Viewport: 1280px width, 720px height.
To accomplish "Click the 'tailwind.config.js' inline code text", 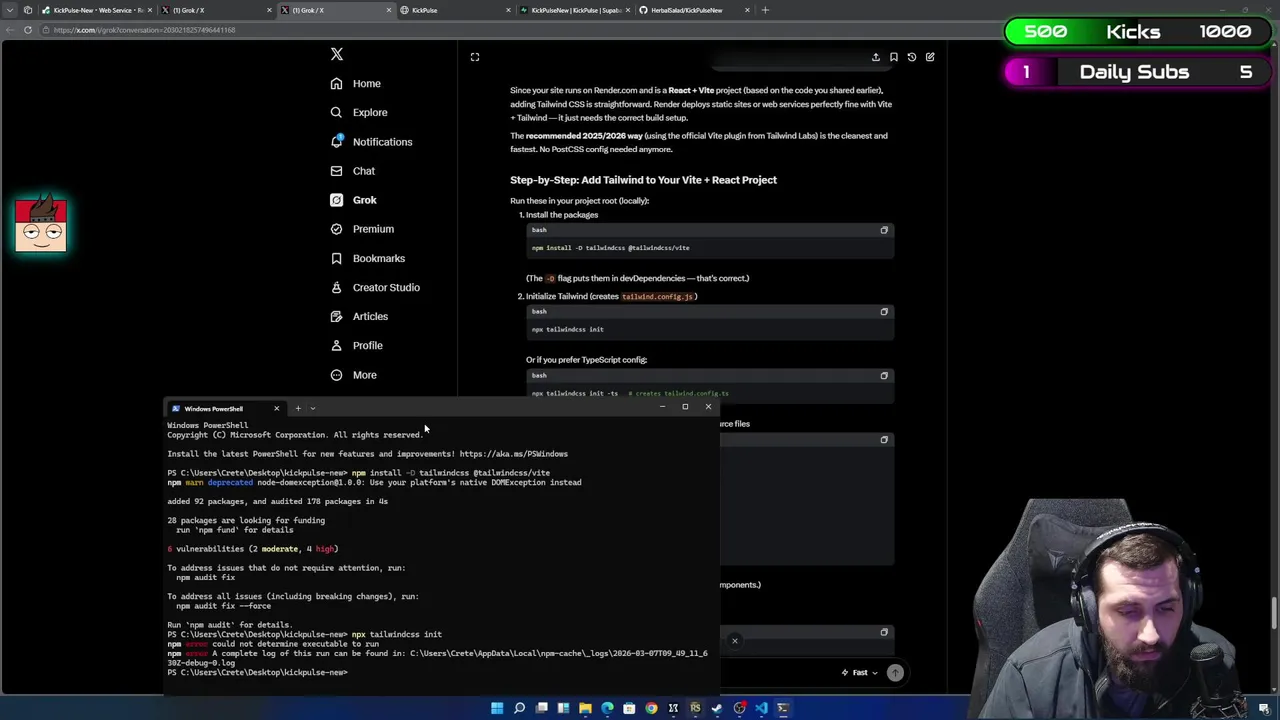I will point(657,297).
